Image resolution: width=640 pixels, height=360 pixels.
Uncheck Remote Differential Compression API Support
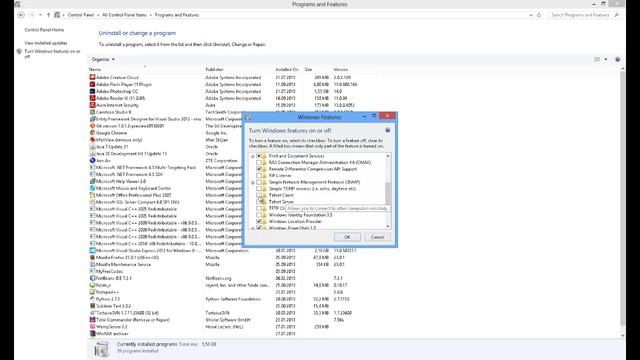(x=259, y=169)
